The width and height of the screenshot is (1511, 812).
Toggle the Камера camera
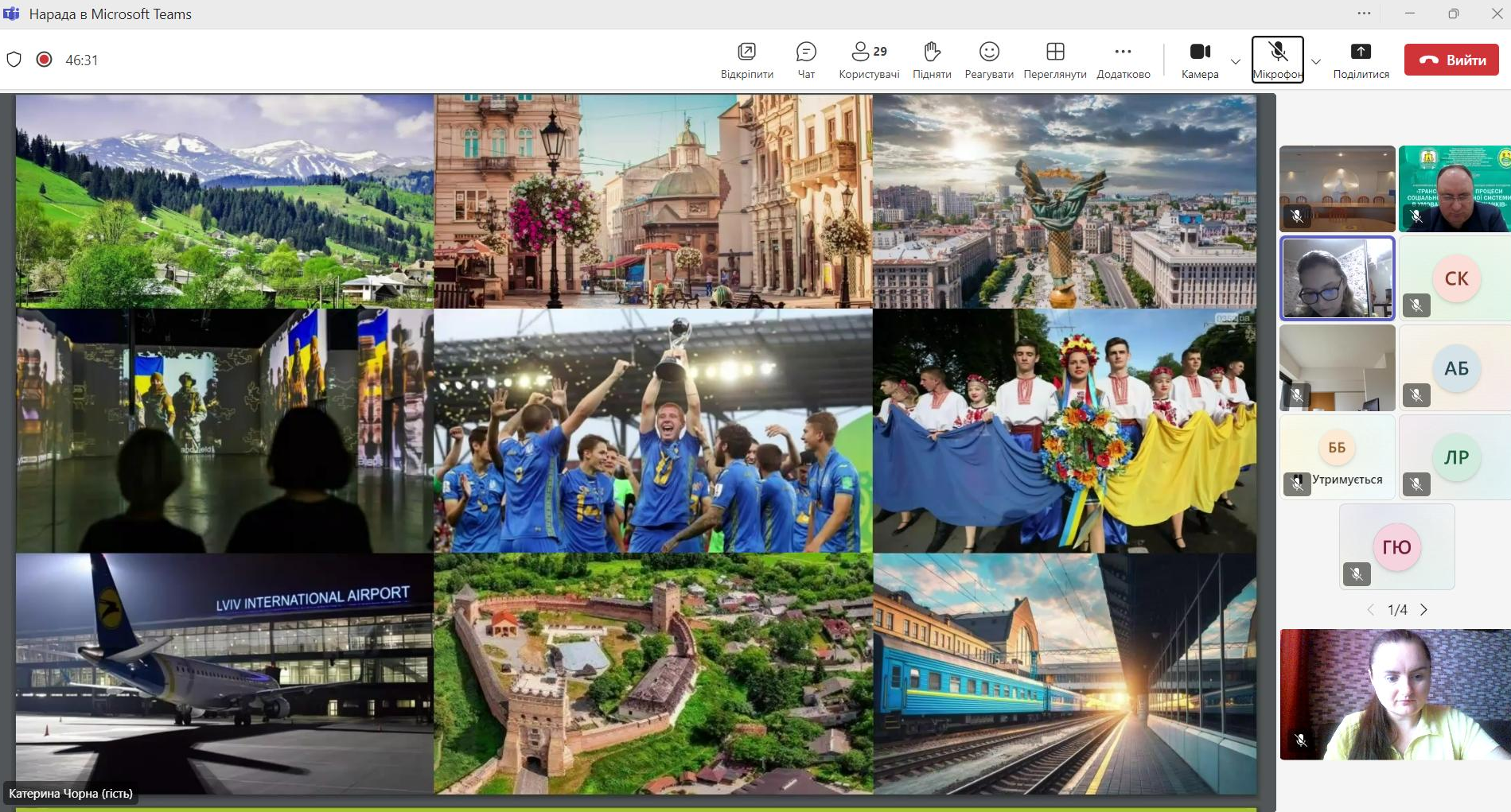[1200, 60]
